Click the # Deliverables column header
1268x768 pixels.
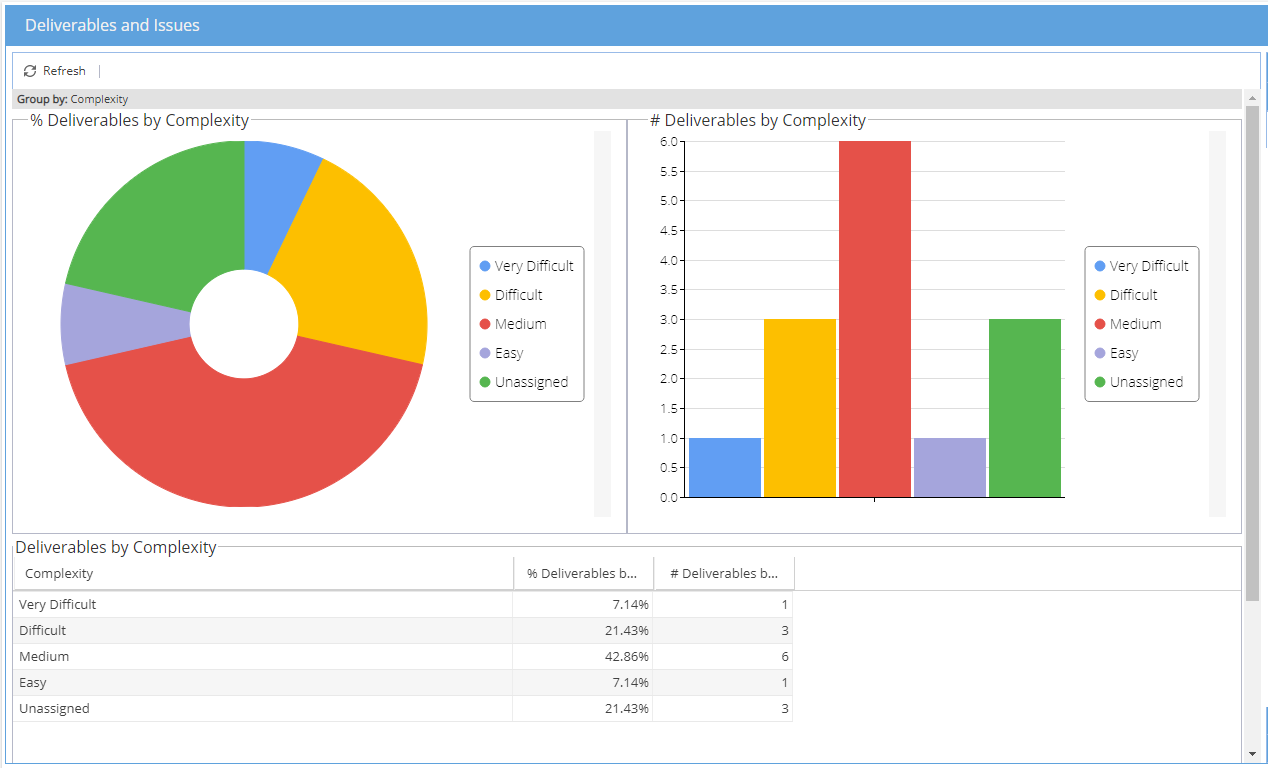point(724,574)
